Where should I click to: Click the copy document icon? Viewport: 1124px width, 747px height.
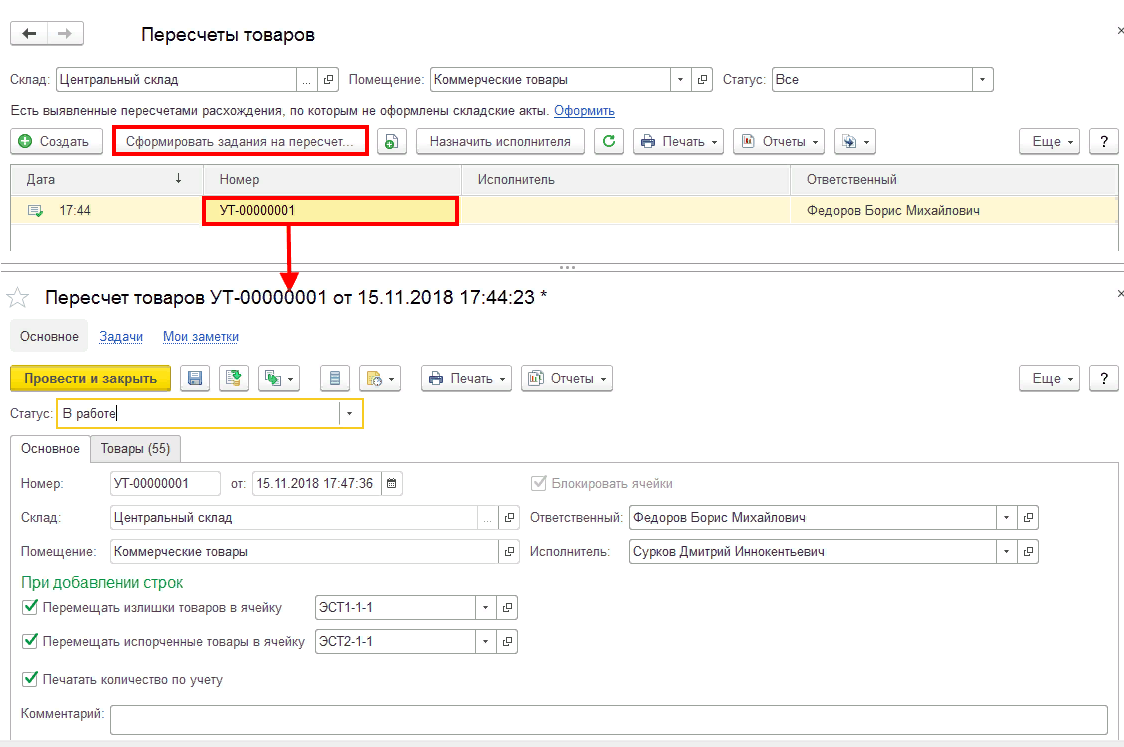(391, 142)
